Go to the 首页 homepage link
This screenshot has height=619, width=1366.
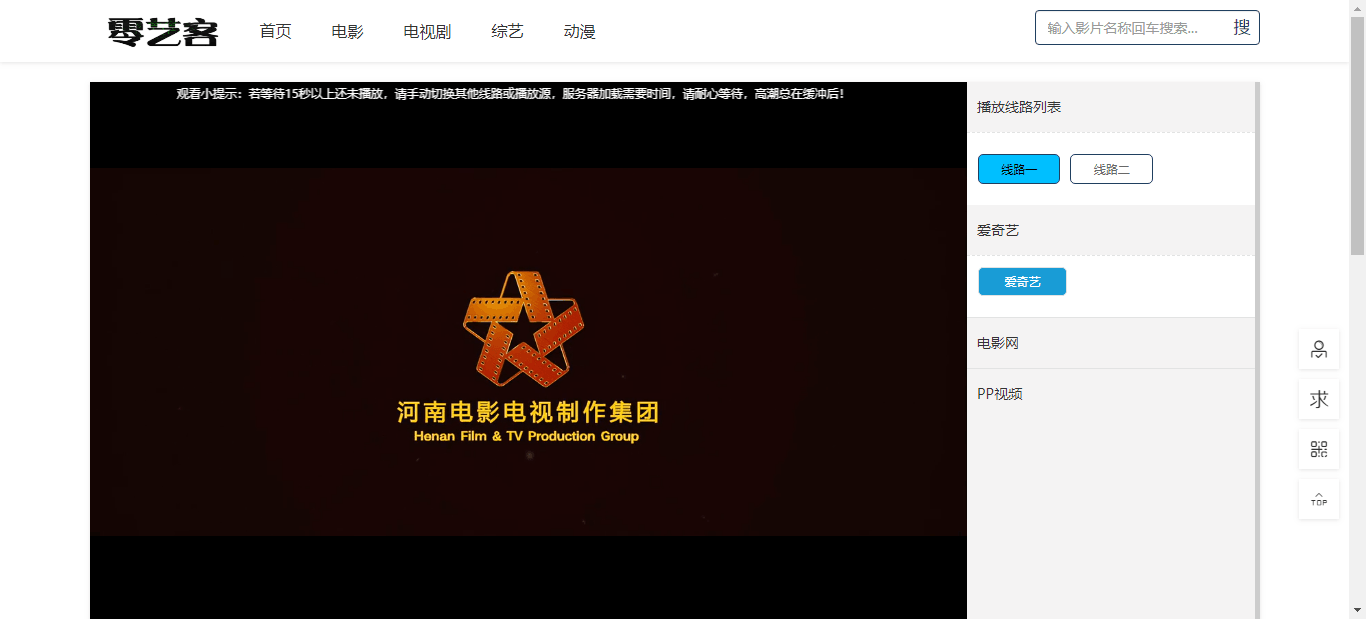[x=274, y=31]
